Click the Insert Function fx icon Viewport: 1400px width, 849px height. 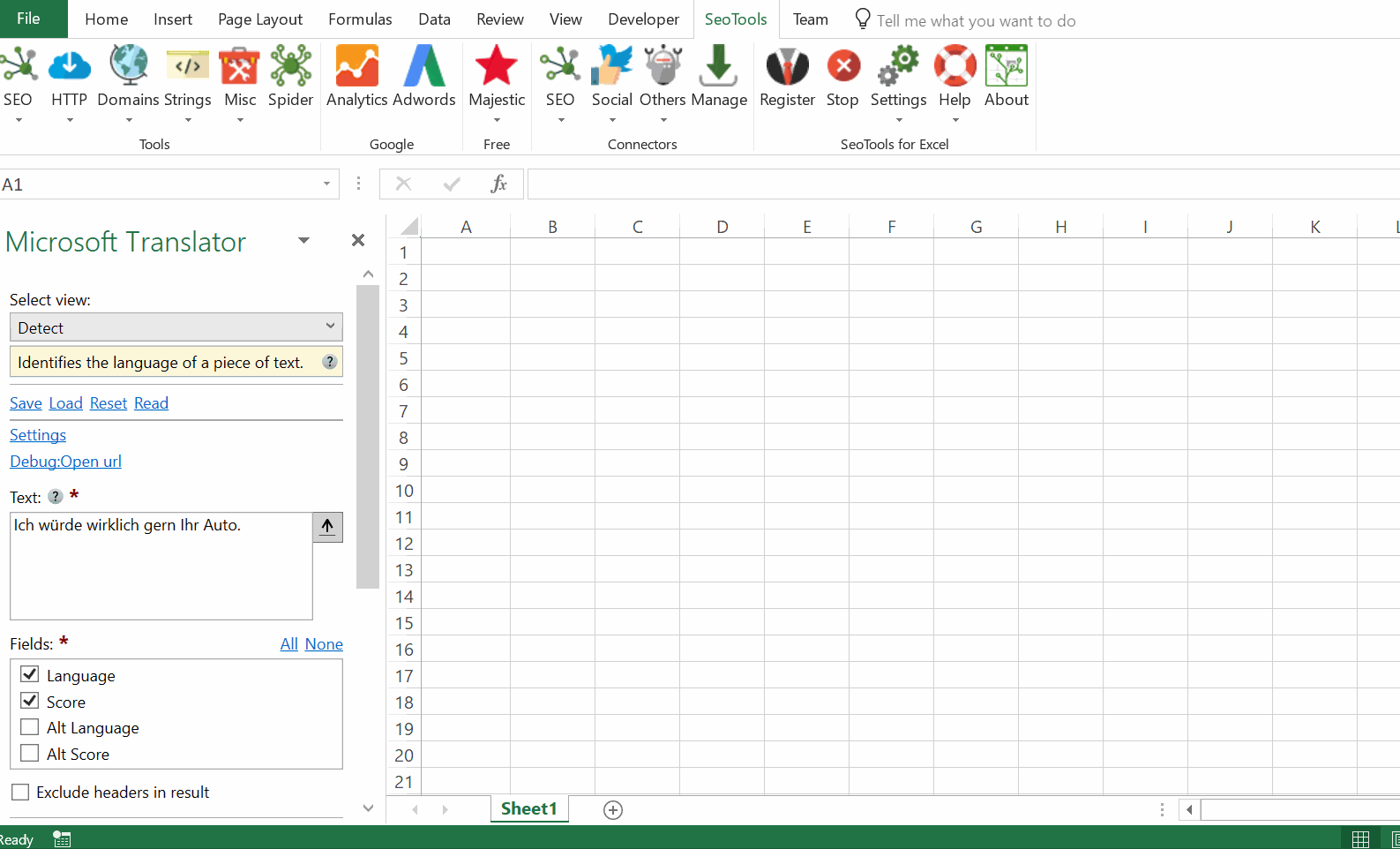499,184
